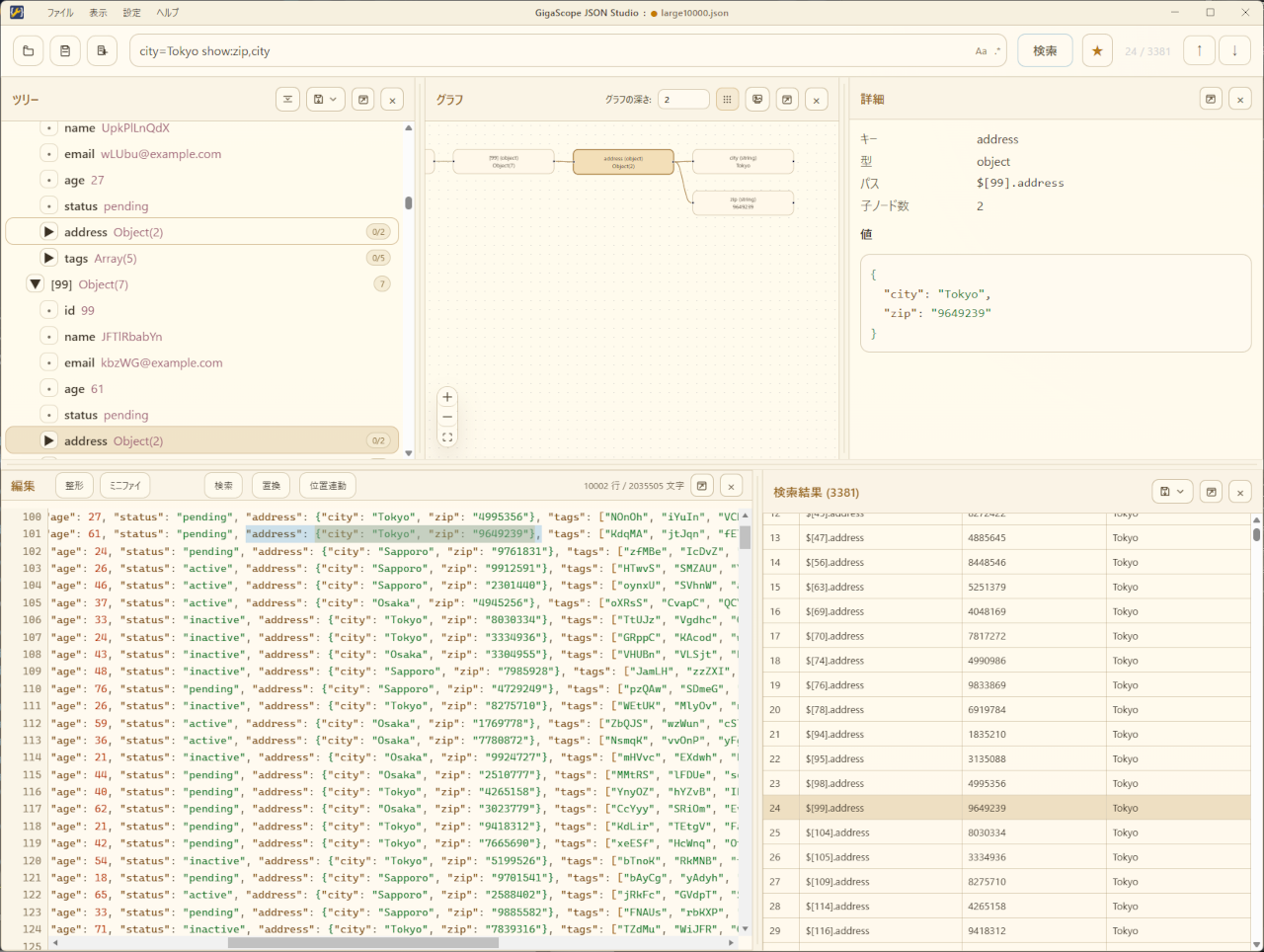Open a file with the folder icon

(x=29, y=51)
